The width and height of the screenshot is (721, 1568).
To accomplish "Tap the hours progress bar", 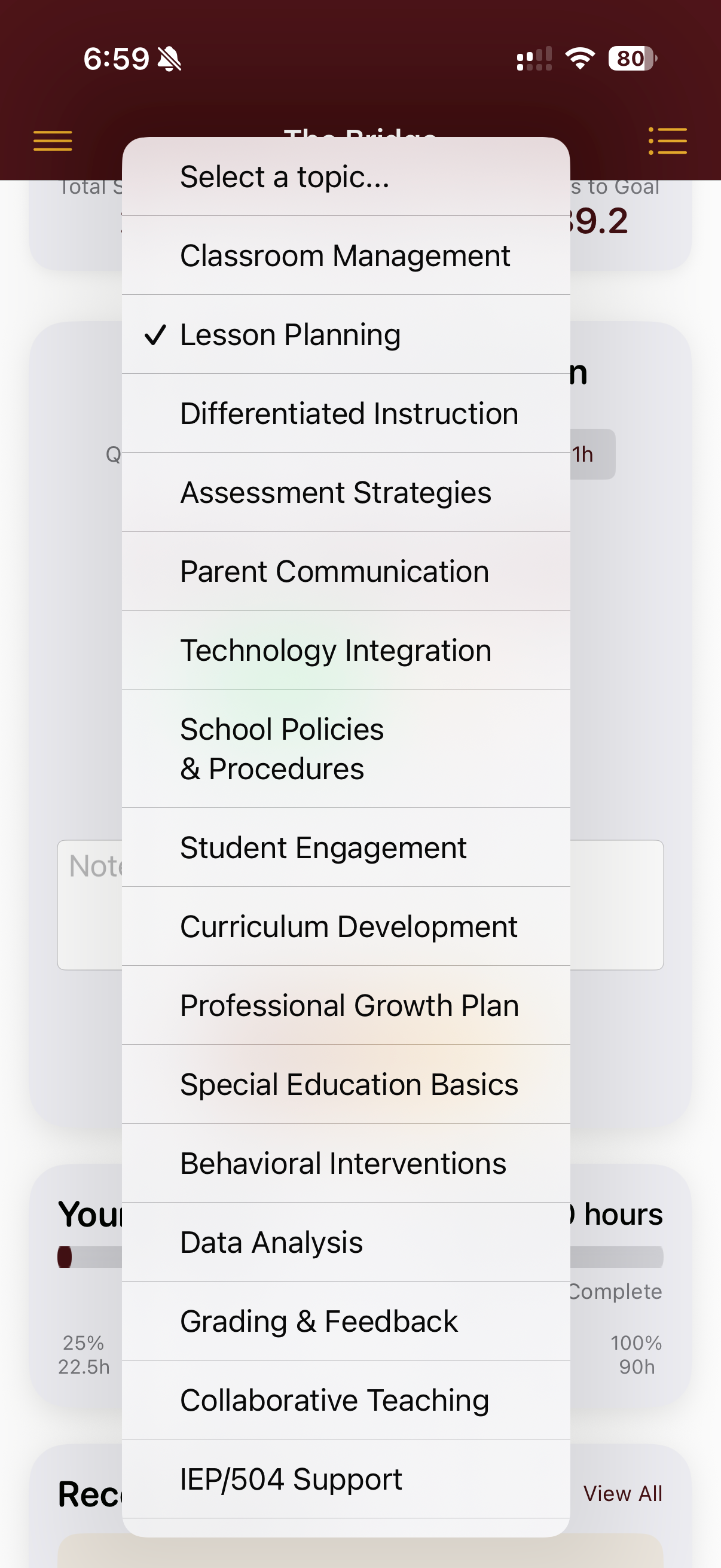I will [x=616, y=1257].
